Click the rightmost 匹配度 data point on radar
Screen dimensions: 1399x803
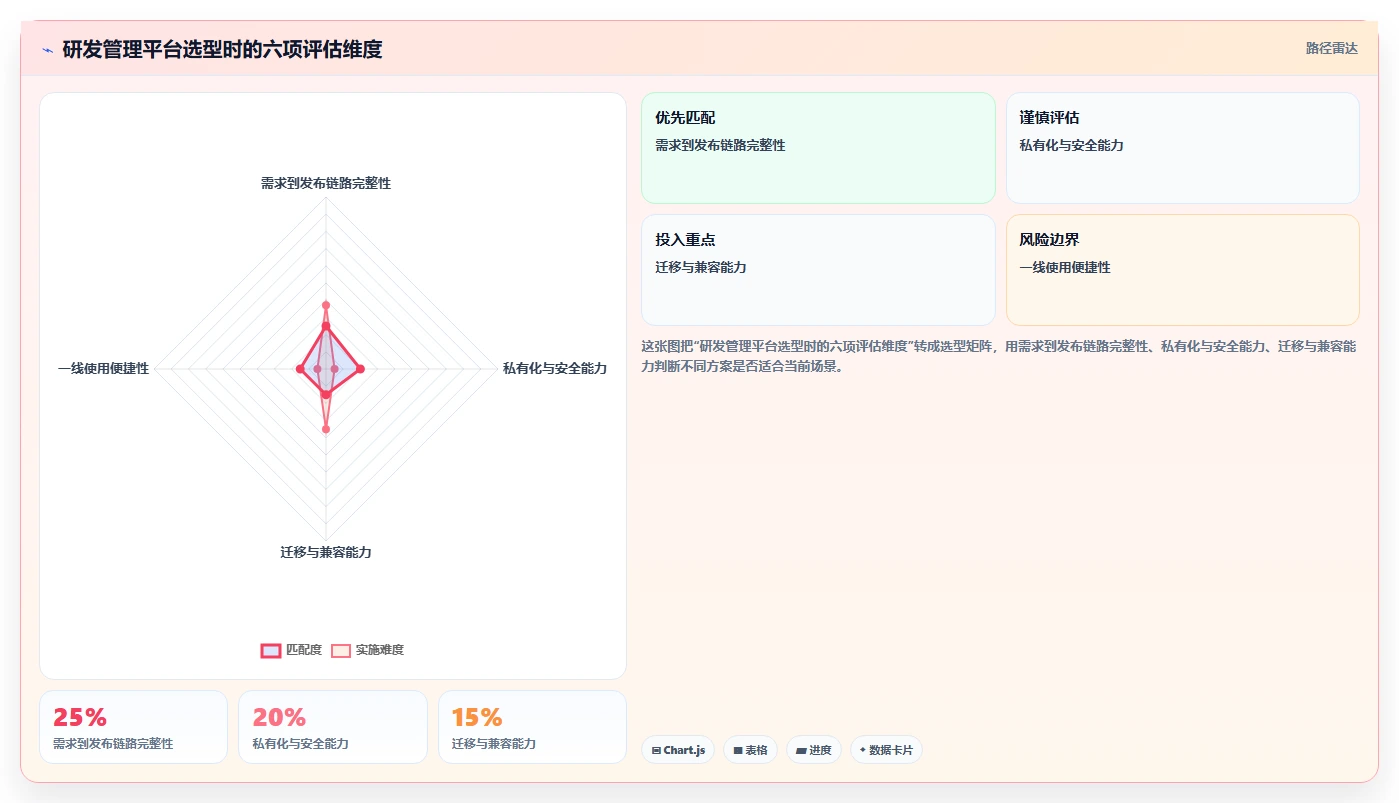tap(361, 369)
